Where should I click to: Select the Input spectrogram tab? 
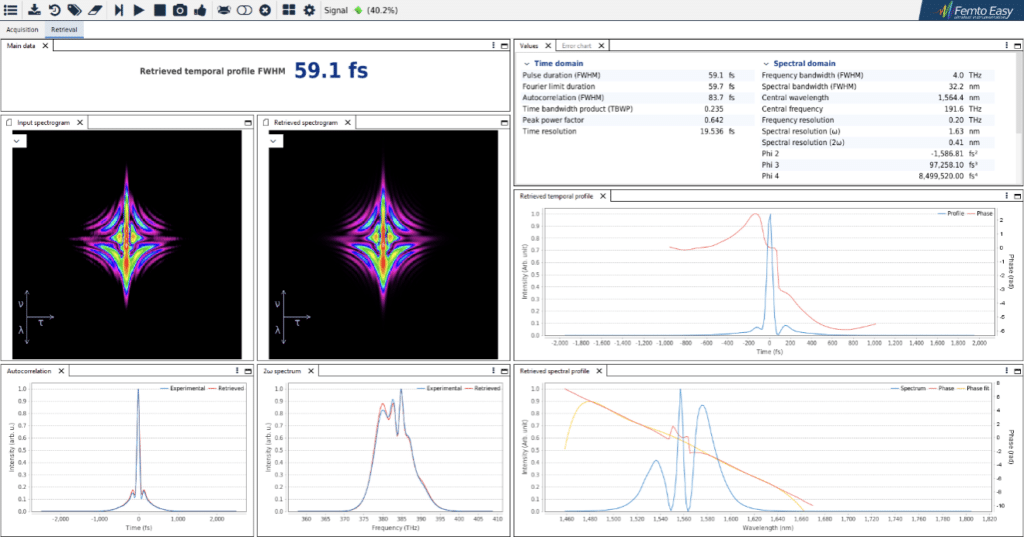[x=43, y=122]
